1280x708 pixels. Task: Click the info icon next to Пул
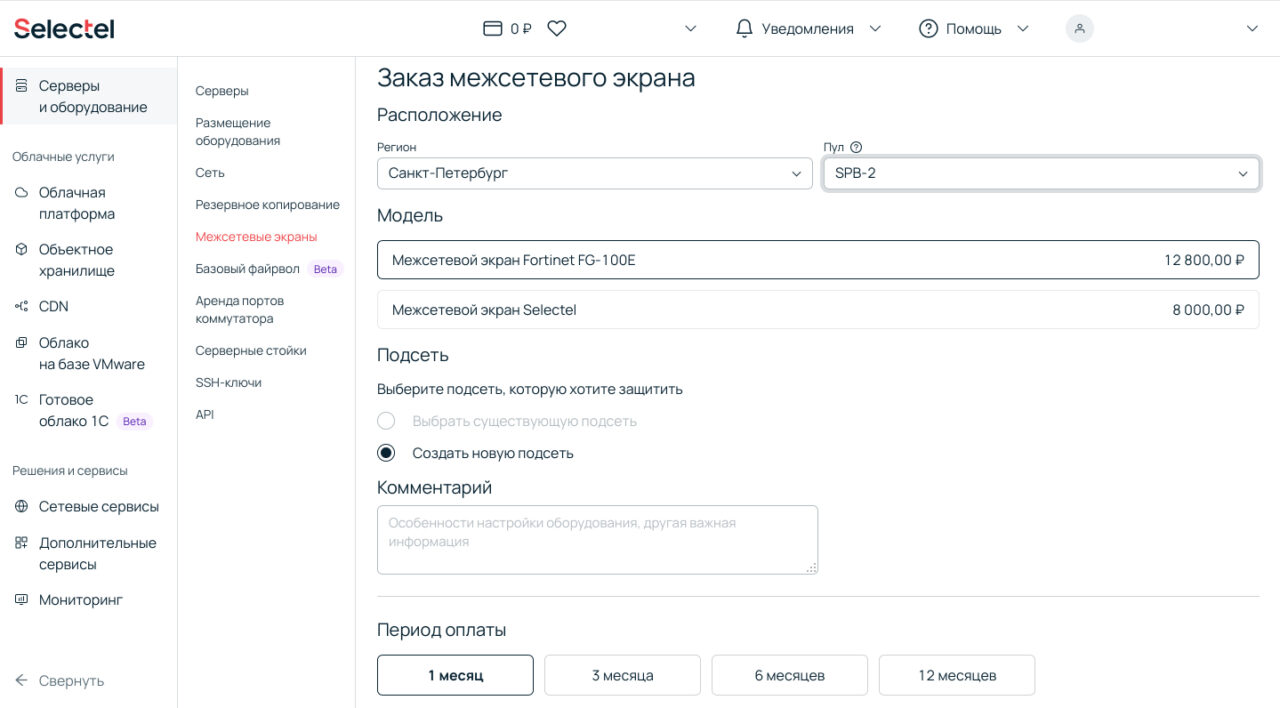coord(856,147)
